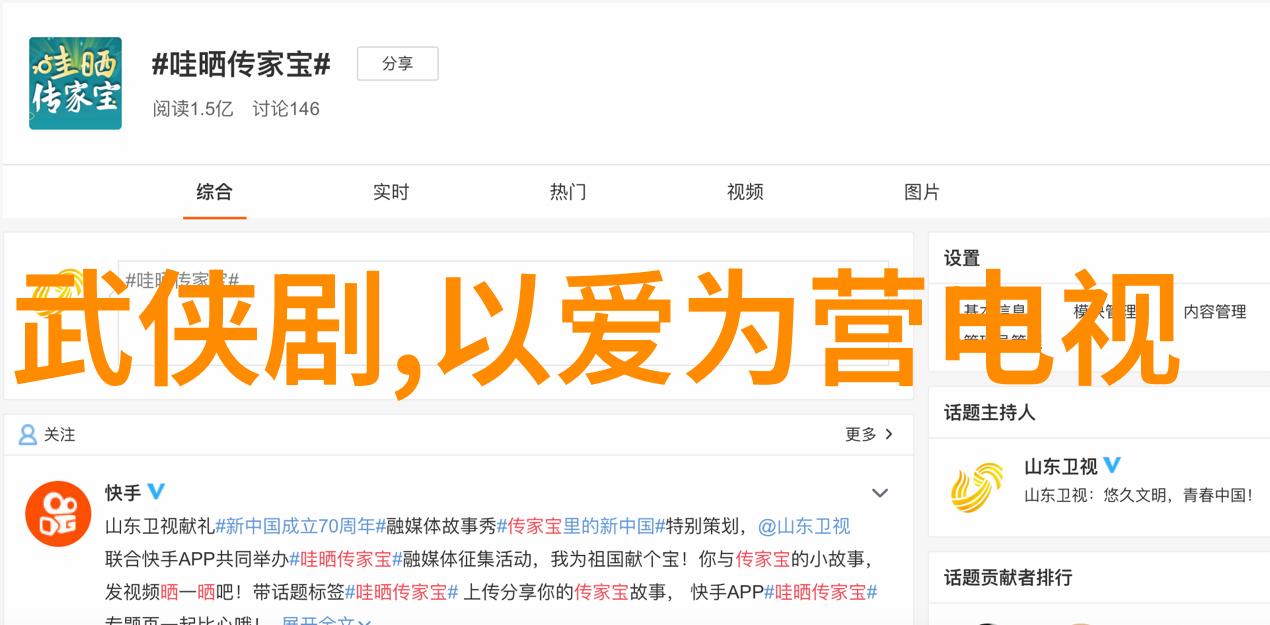Switch to the 实时 tab
The width and height of the screenshot is (1270, 625).
click(x=391, y=192)
